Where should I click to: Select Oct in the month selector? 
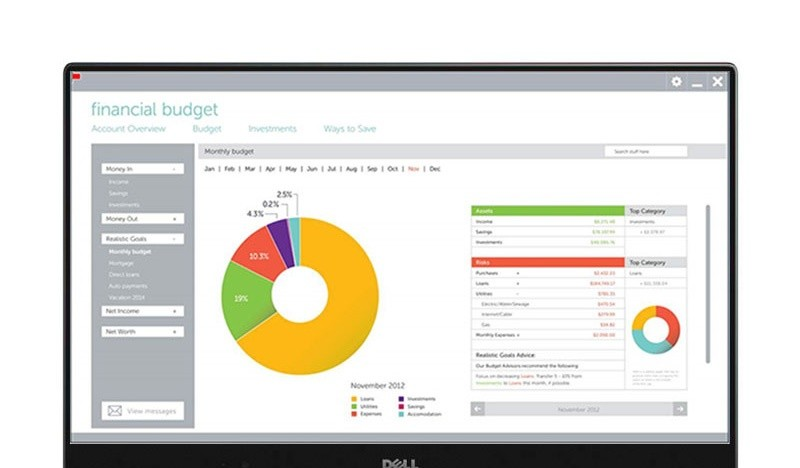click(392, 169)
